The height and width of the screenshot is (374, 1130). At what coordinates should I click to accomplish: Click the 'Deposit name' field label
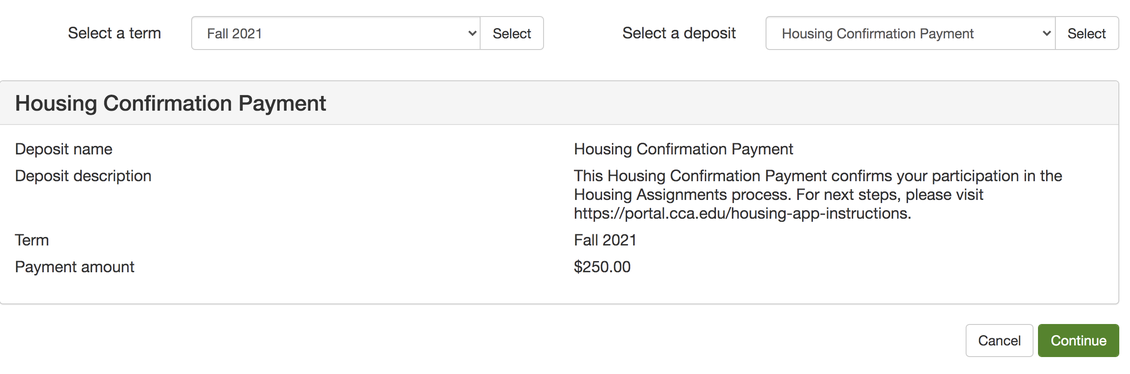(x=63, y=149)
